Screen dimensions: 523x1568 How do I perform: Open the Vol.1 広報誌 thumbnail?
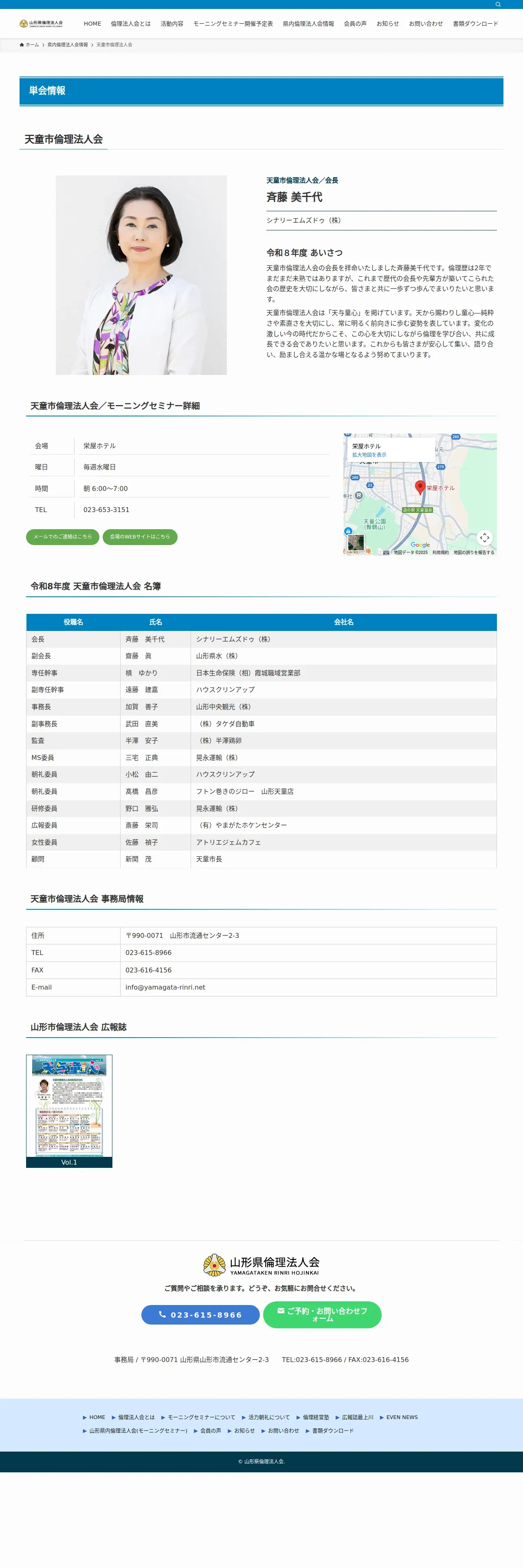click(x=69, y=1111)
